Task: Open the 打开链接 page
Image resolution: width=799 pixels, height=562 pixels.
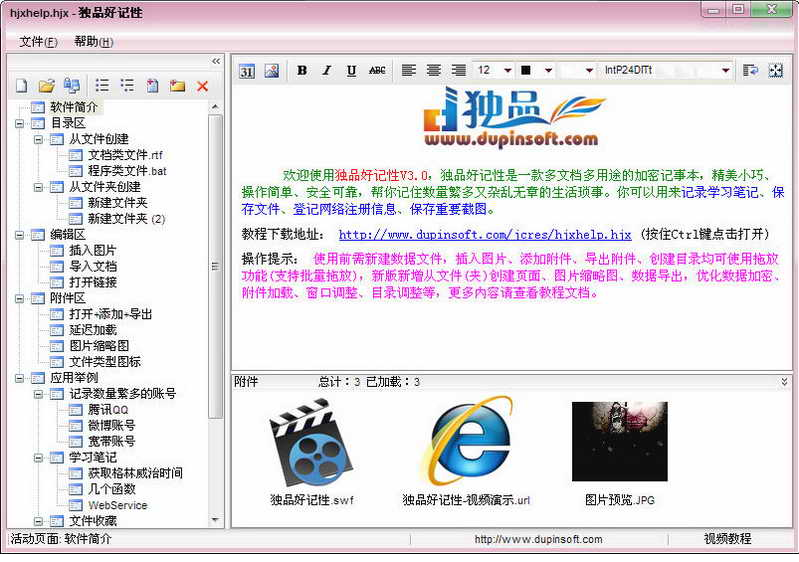Action: (93, 282)
